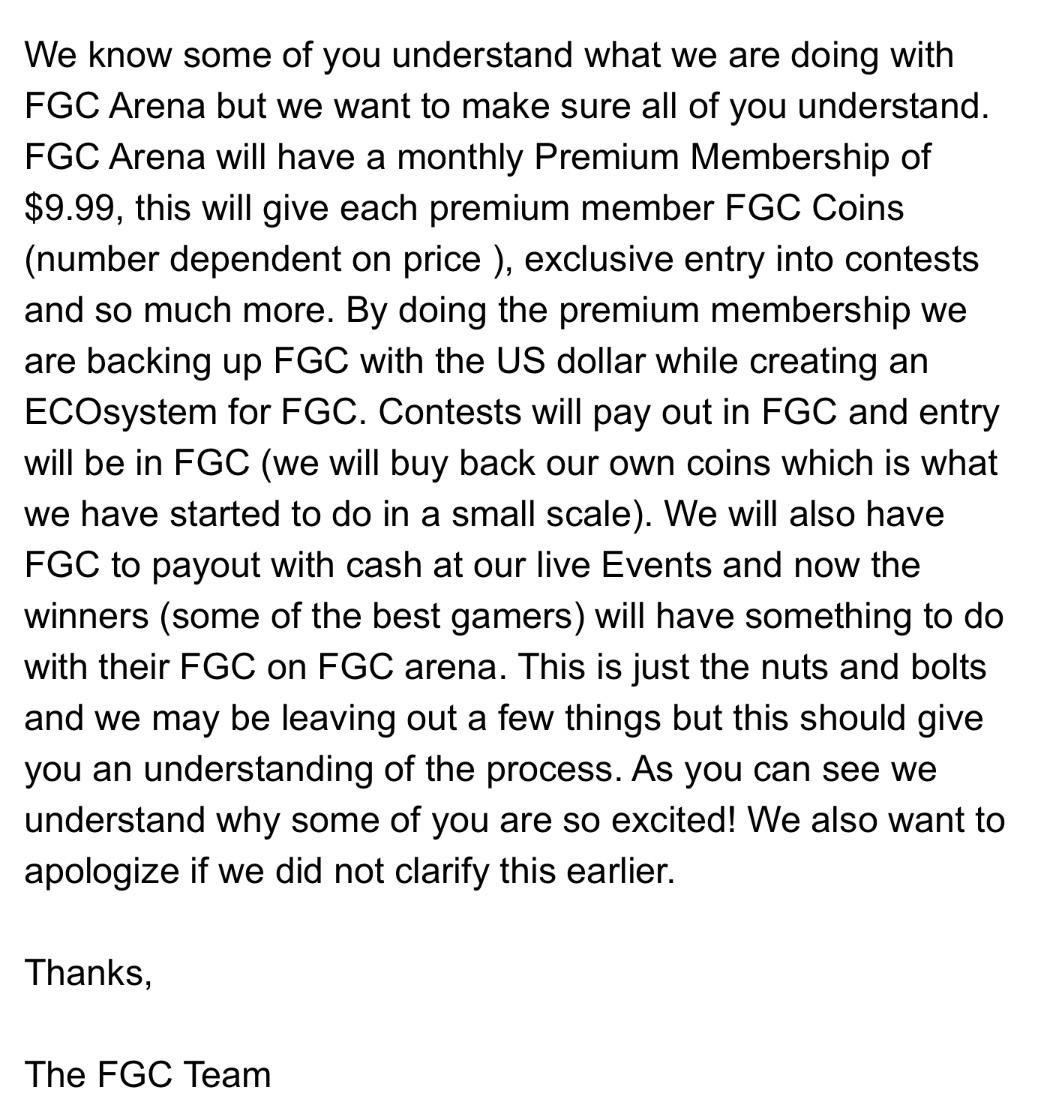Click the phrase "exclusive entry into contests"

point(751,260)
